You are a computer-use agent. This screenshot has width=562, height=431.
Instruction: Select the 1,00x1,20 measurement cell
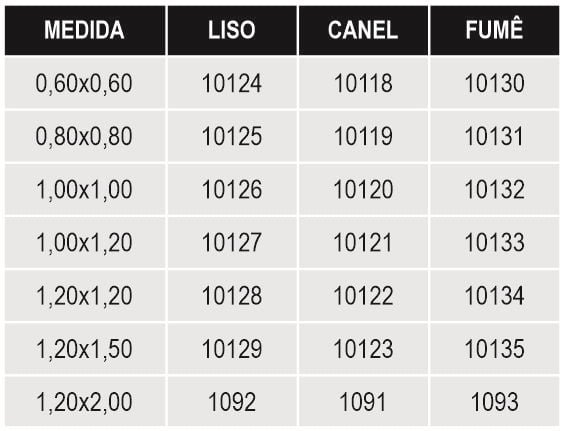[85, 243]
